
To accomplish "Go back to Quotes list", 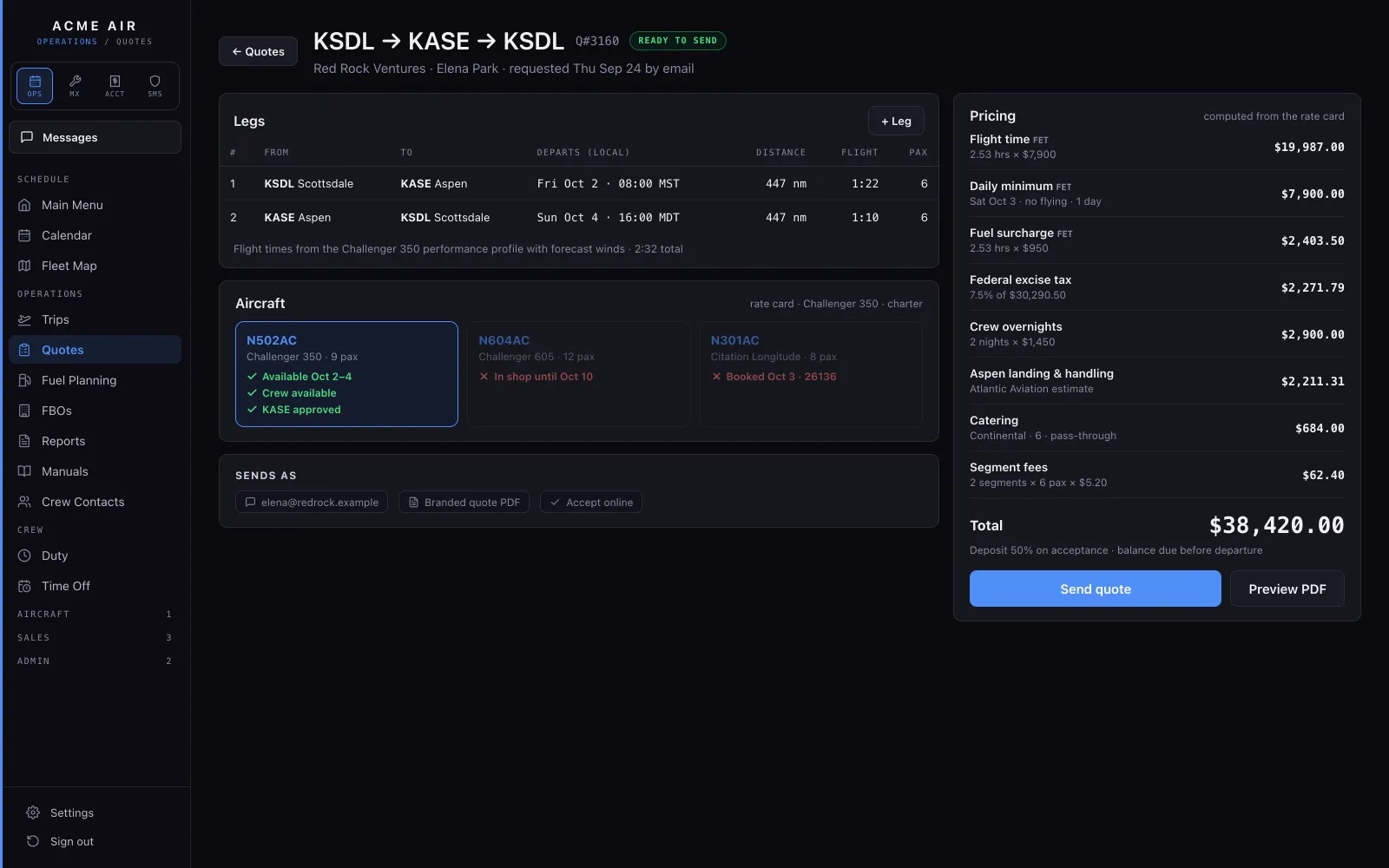I will point(258,51).
